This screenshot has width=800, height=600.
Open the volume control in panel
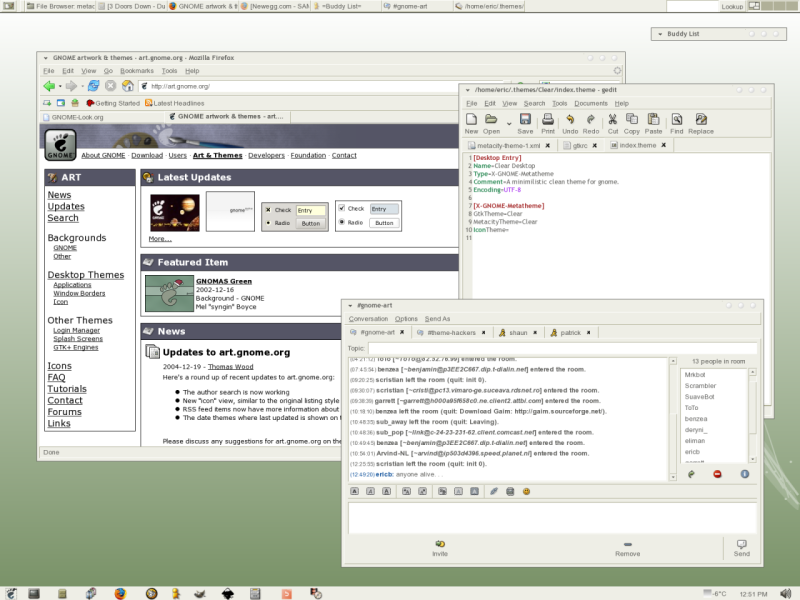pyautogui.click(x=786, y=593)
